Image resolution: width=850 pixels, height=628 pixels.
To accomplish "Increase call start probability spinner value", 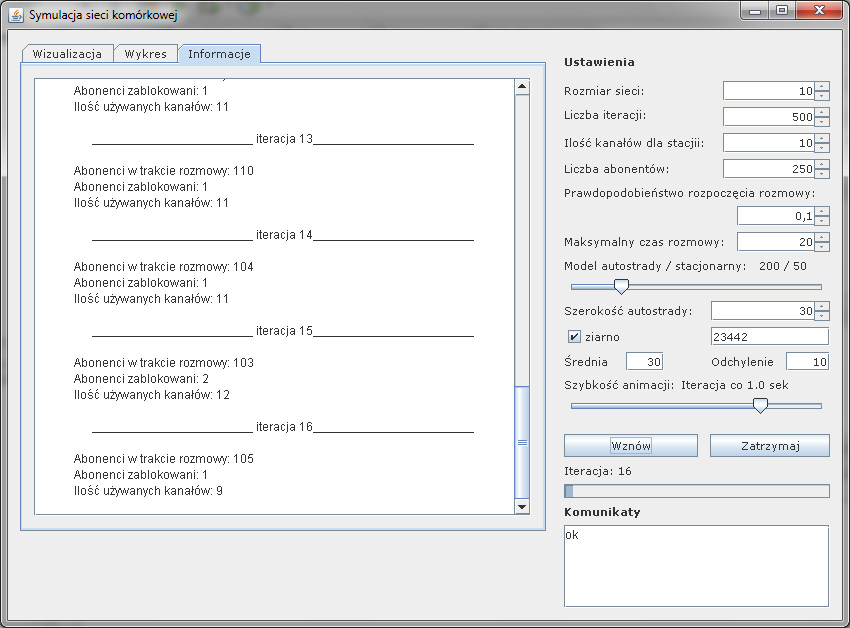I will 822,211.
